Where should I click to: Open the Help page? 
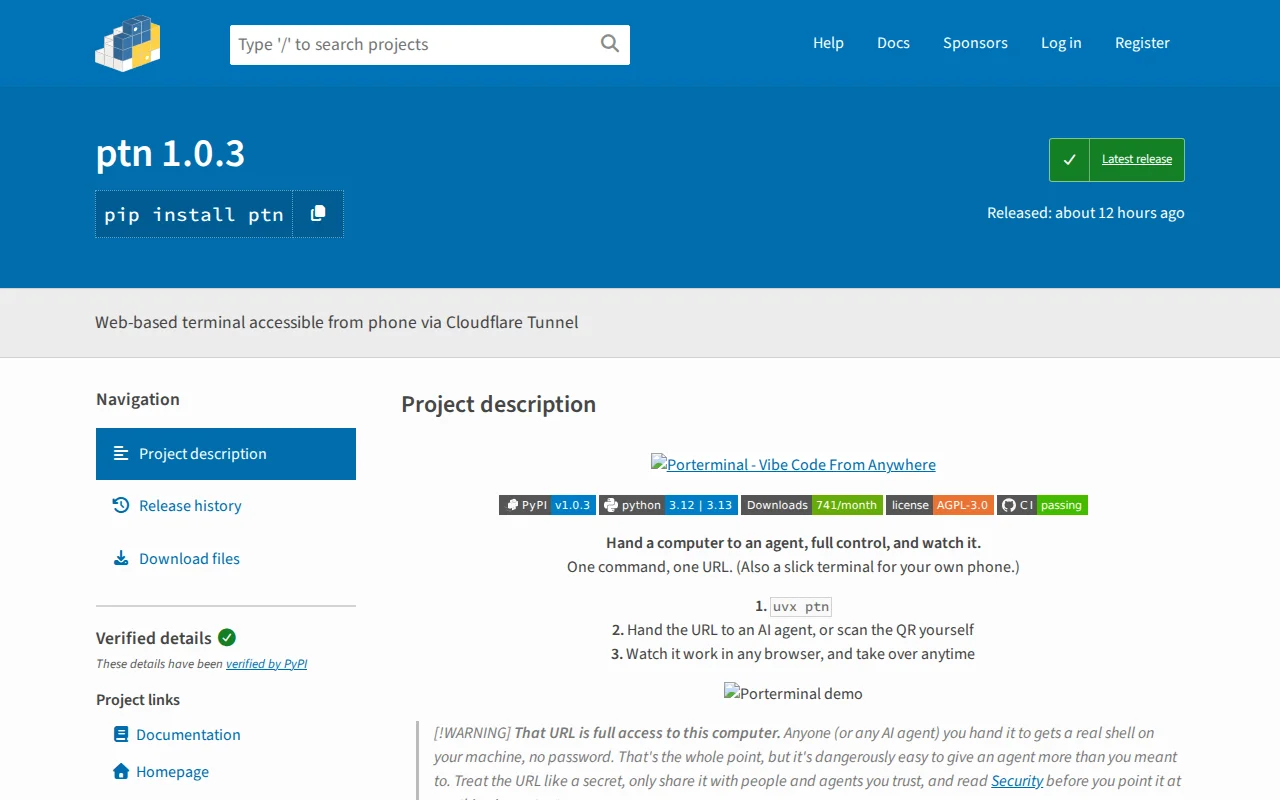coord(828,43)
